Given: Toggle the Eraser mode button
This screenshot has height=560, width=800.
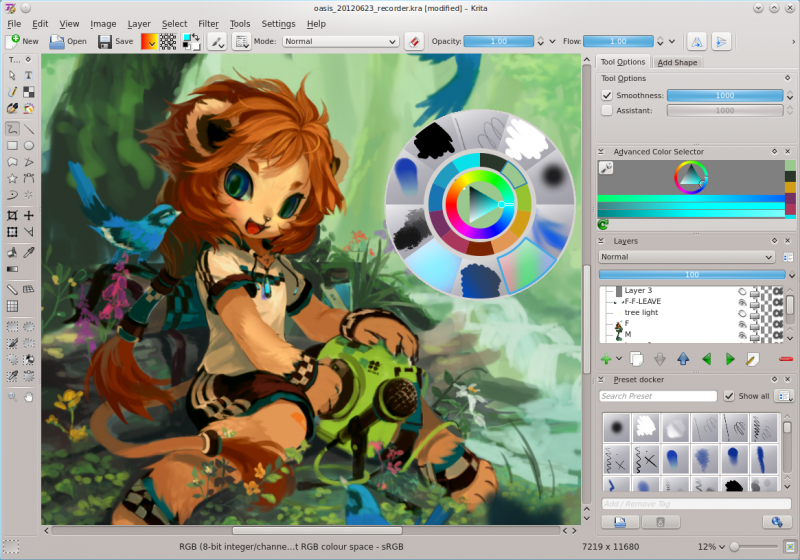Looking at the screenshot, I should [x=414, y=41].
